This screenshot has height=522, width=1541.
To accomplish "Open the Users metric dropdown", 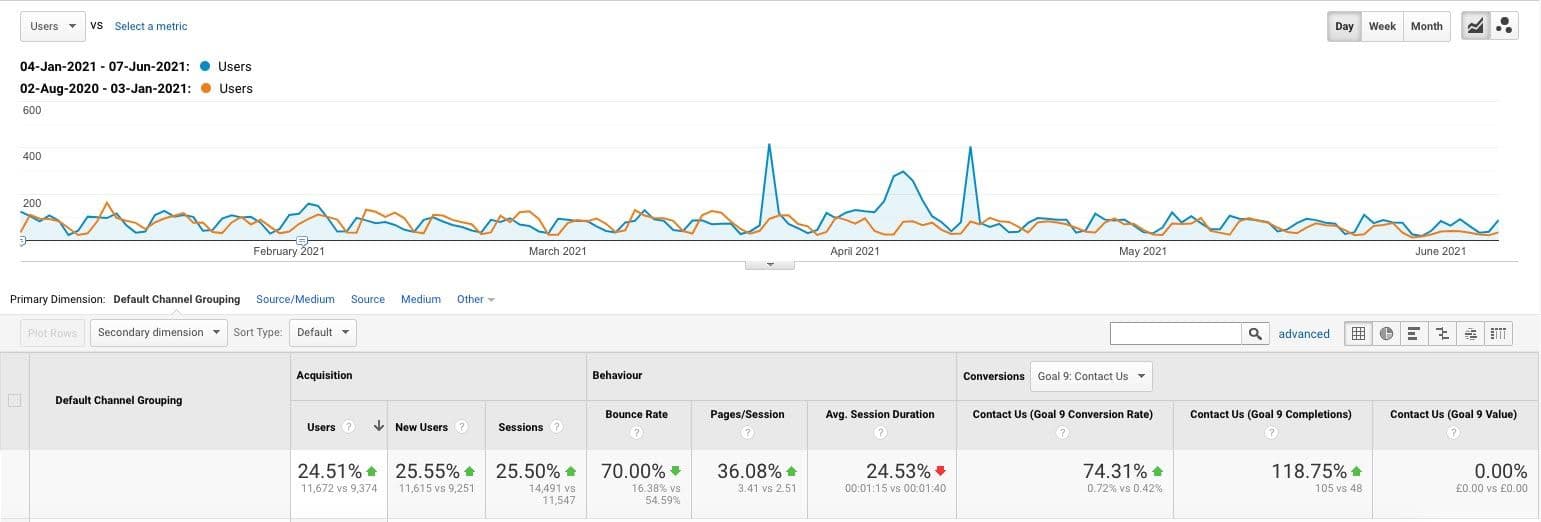I will coord(52,26).
